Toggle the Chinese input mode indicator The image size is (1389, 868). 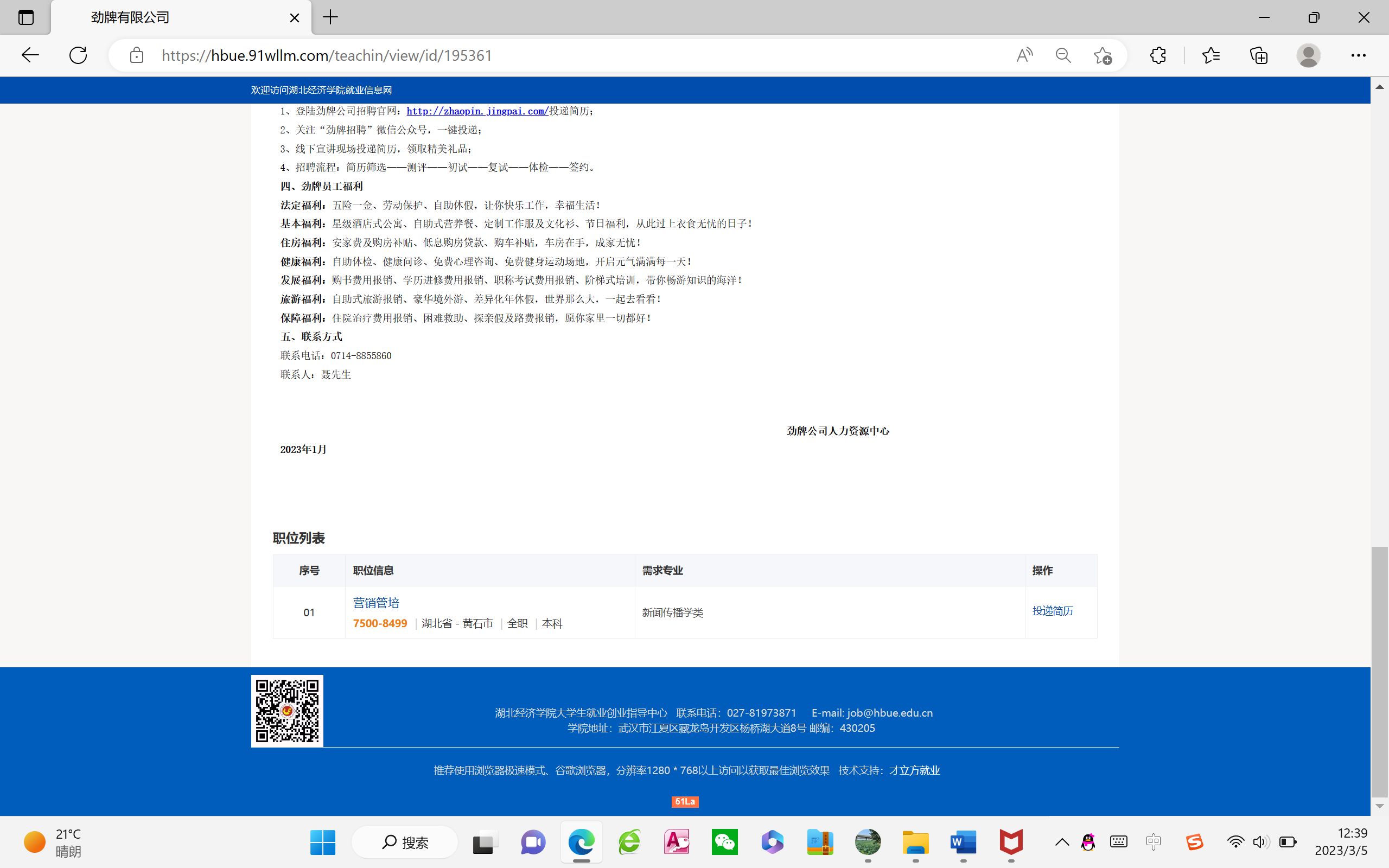tap(1153, 842)
